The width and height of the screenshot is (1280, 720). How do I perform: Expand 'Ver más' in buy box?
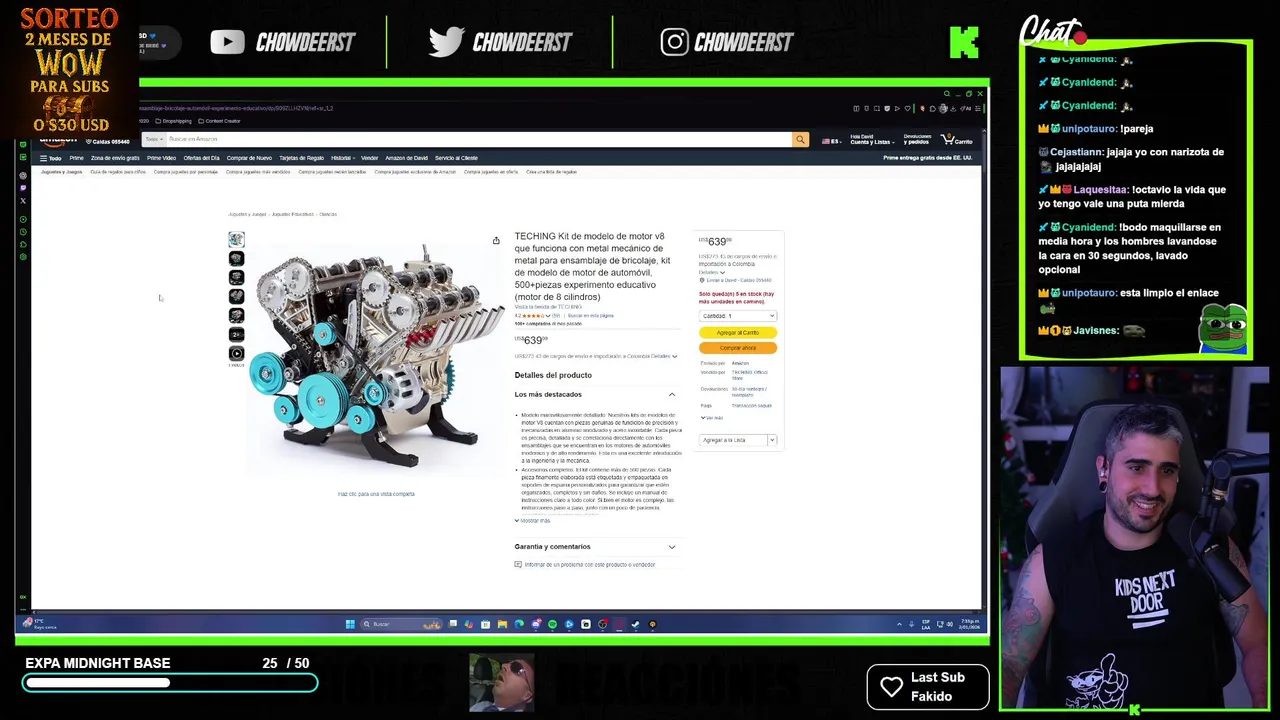tap(712, 417)
